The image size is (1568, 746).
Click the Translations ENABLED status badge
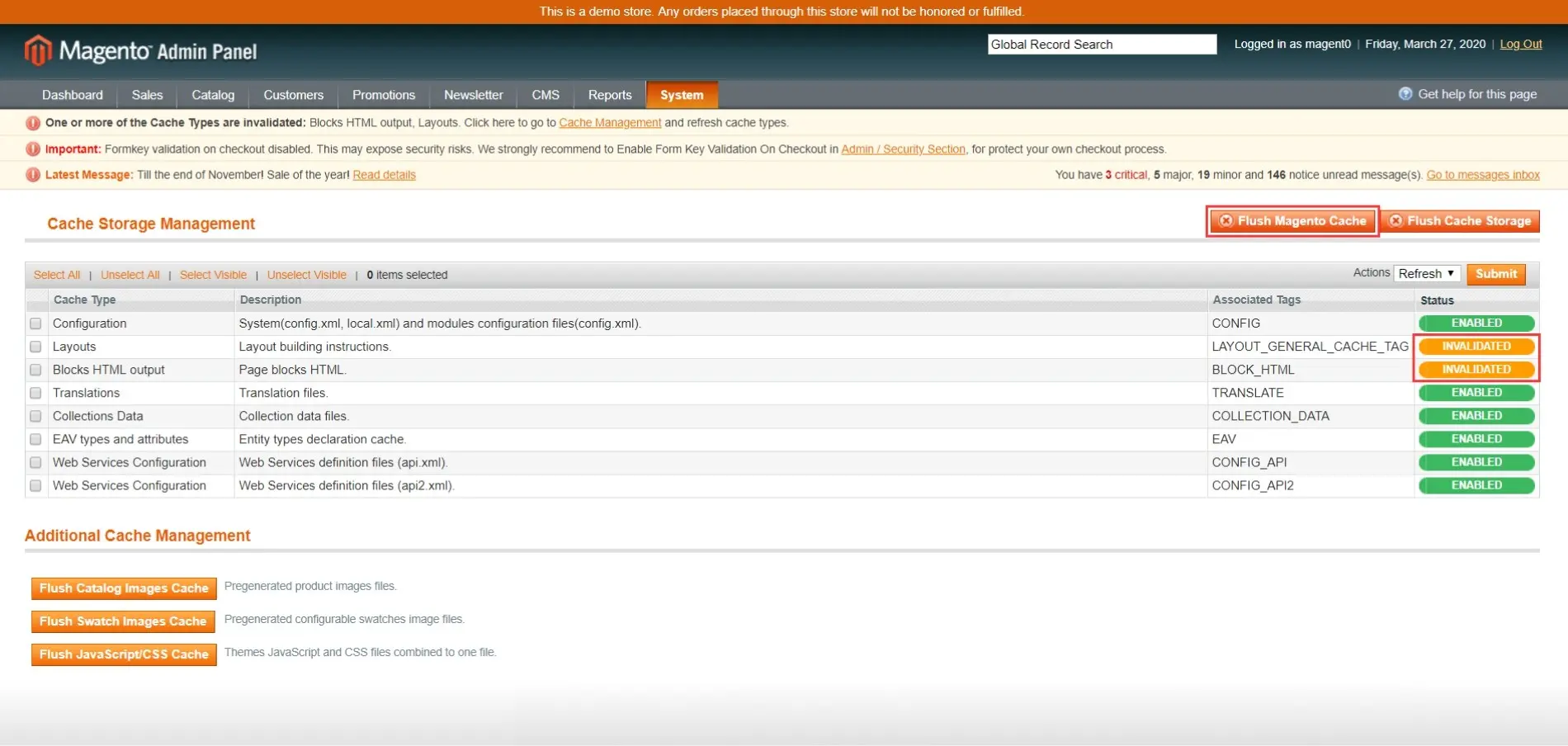(x=1476, y=393)
